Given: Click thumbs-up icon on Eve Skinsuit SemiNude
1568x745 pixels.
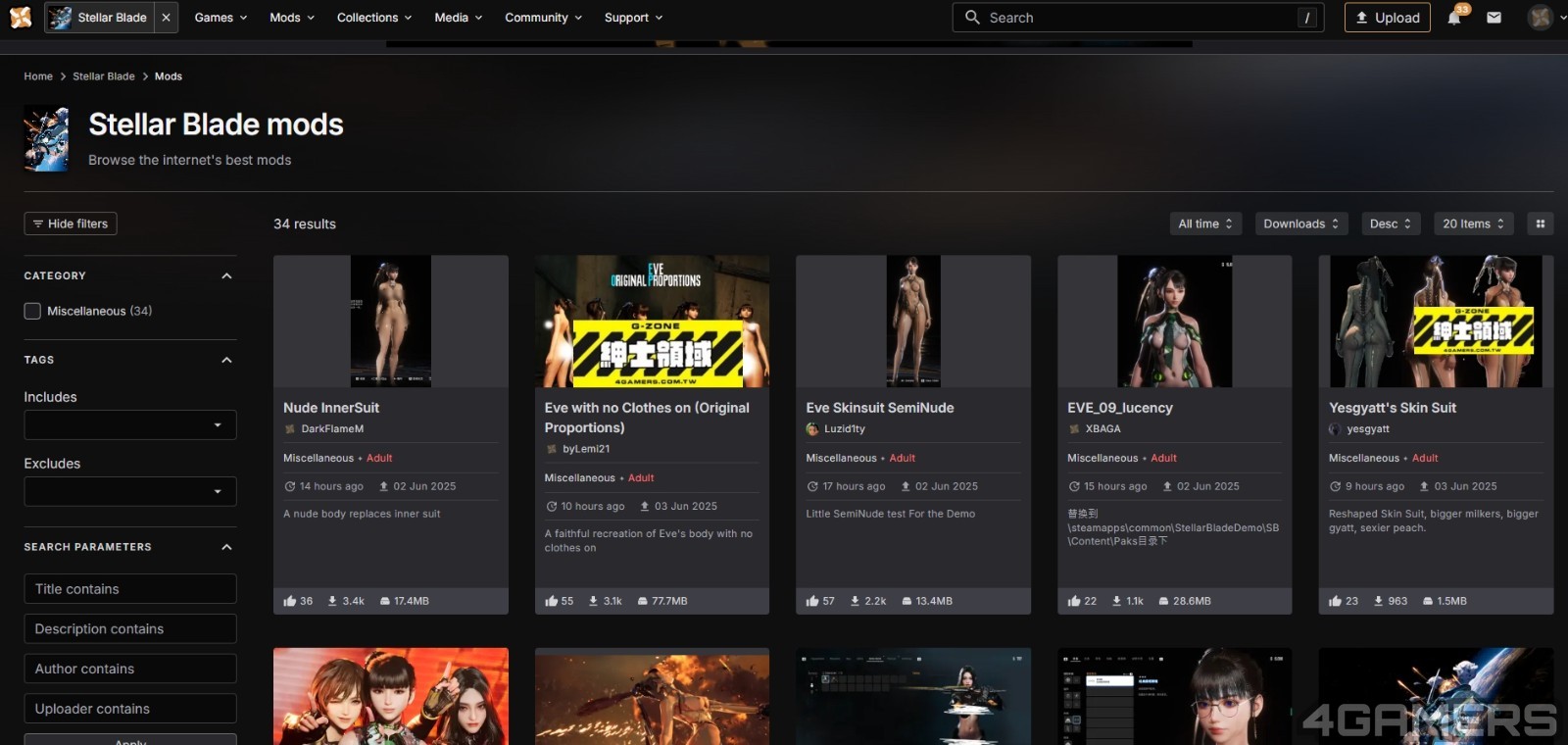Looking at the screenshot, I should (812, 601).
